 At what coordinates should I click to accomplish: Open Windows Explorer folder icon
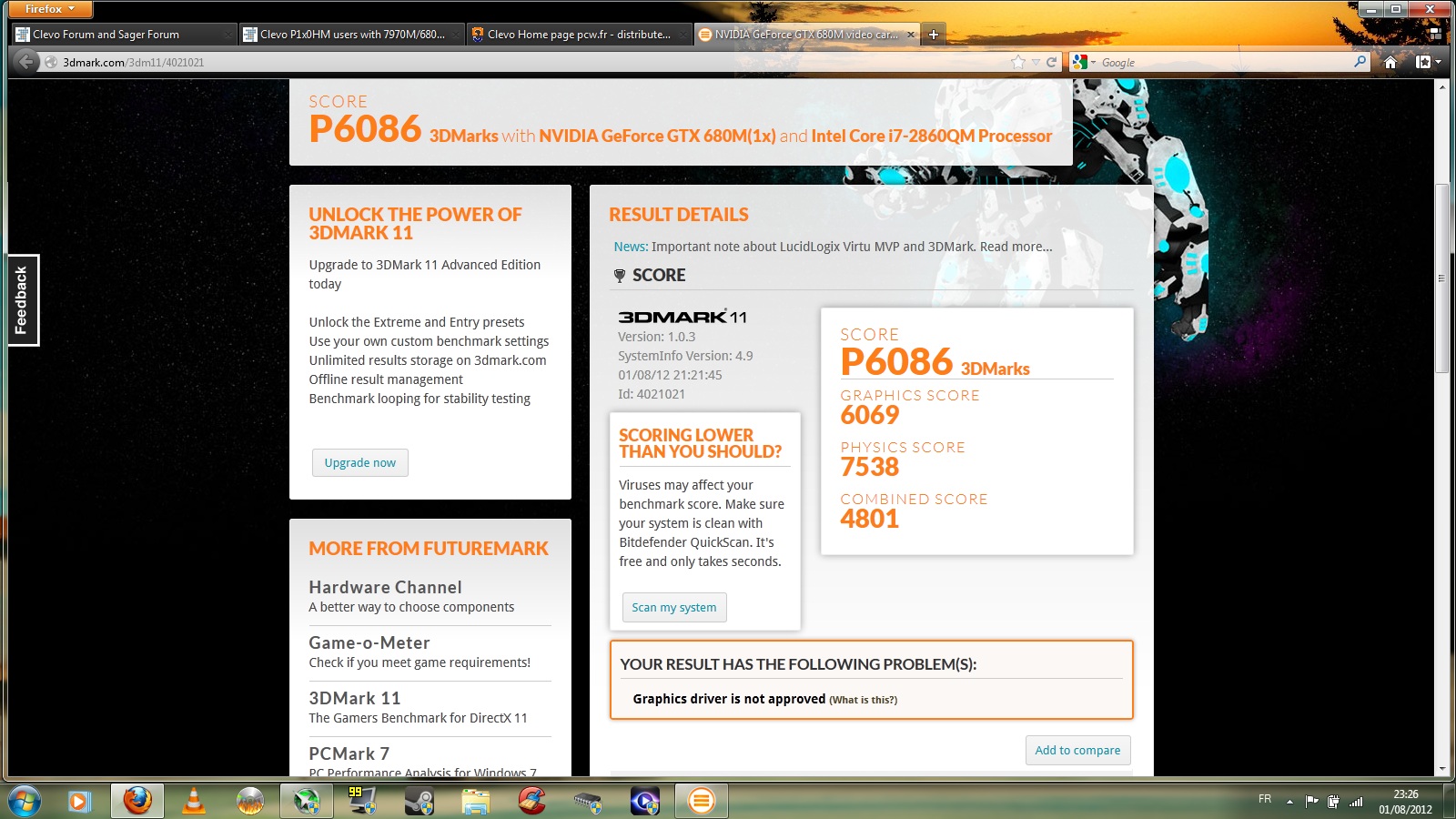coord(476,801)
